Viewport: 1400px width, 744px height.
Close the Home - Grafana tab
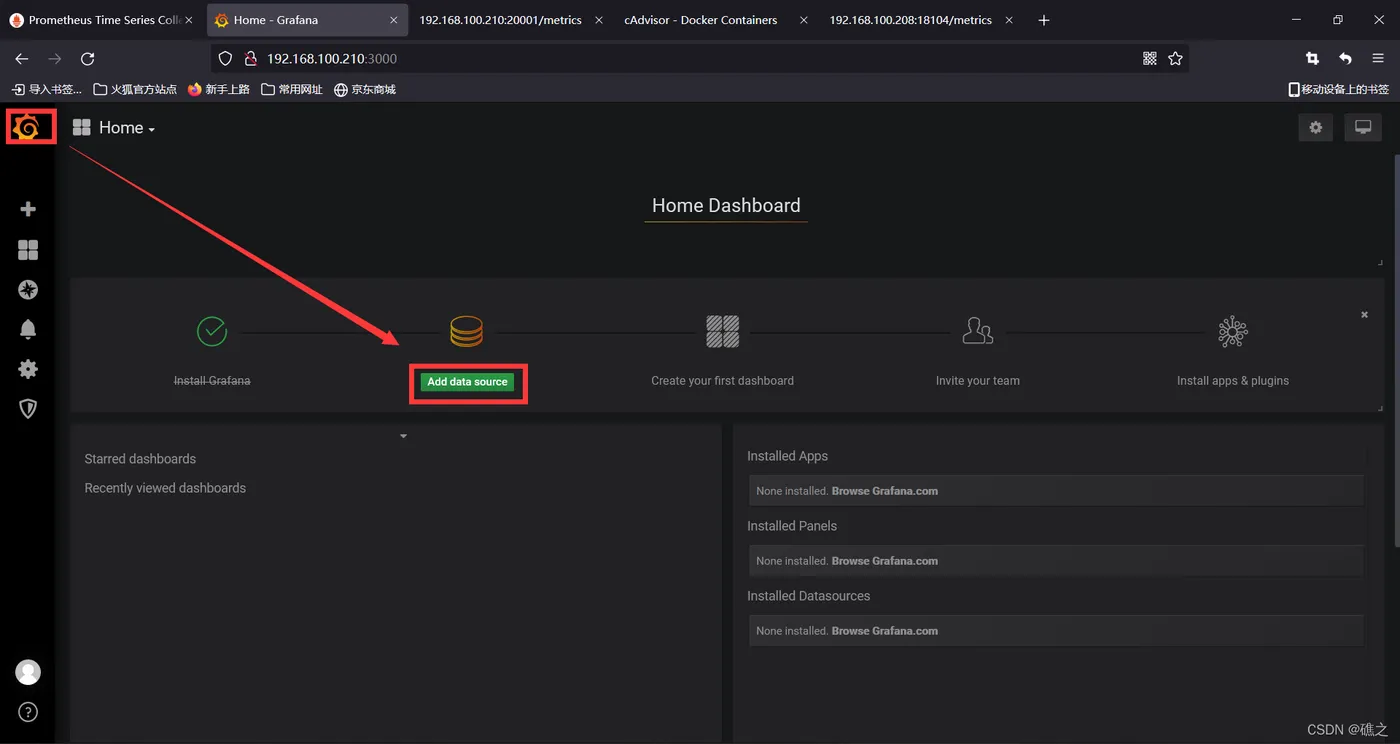394,20
